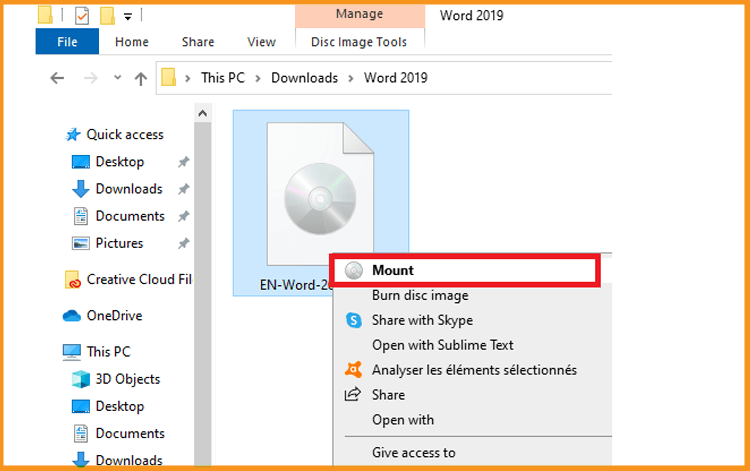This screenshot has width=750, height=471.
Task: Click the properties checkmark icon in title bar
Action: click(x=82, y=16)
